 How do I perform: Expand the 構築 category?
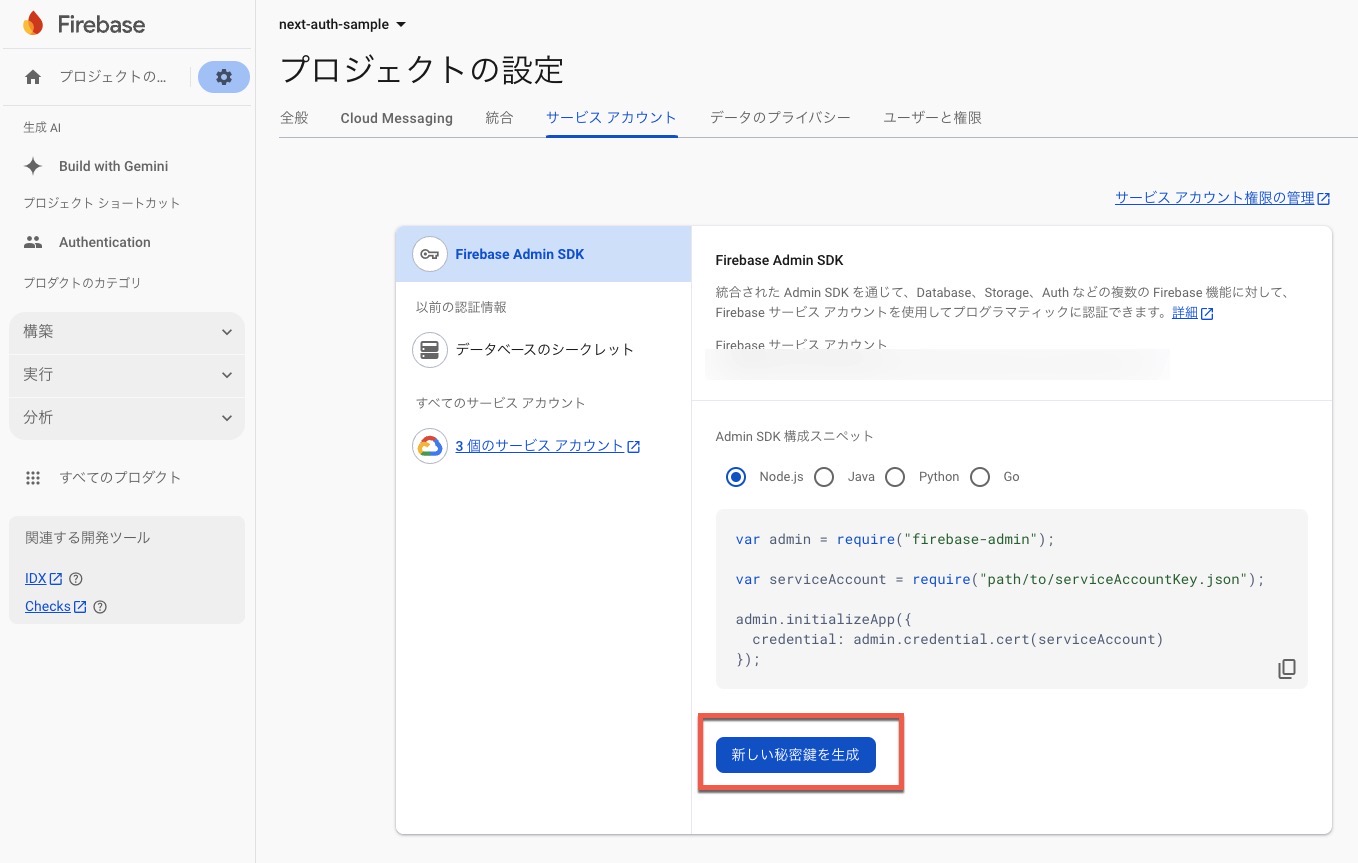[x=127, y=332]
